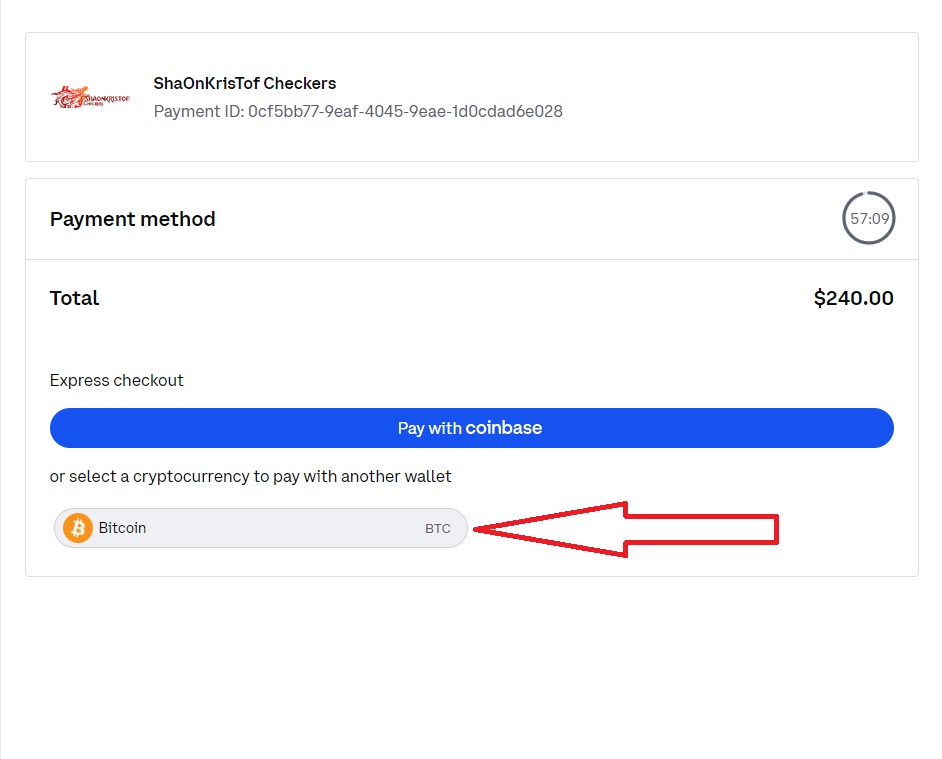
Task: Select Bitcoin as the payment cryptocurrency
Action: tap(260, 528)
